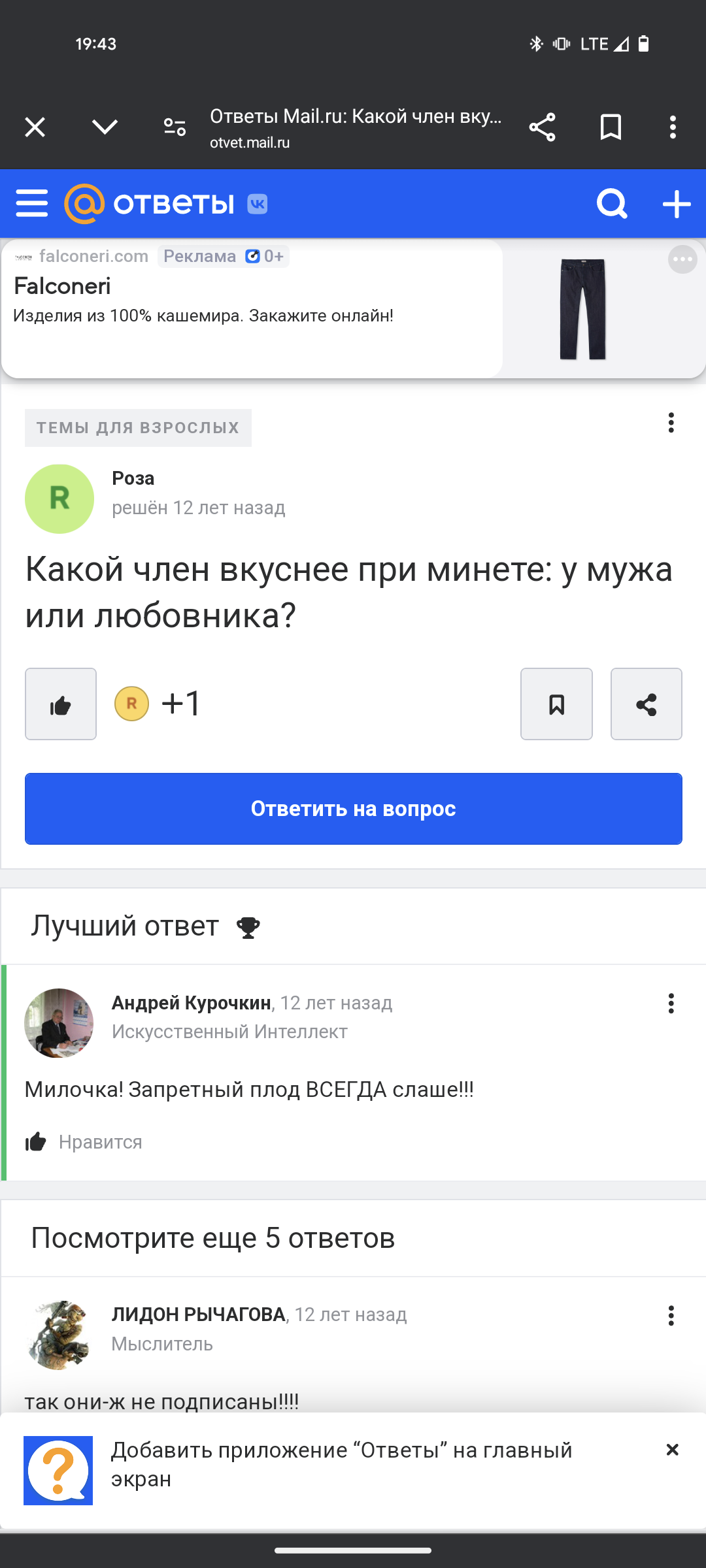
Task: Open browser three-dot overflow menu
Action: point(673,127)
